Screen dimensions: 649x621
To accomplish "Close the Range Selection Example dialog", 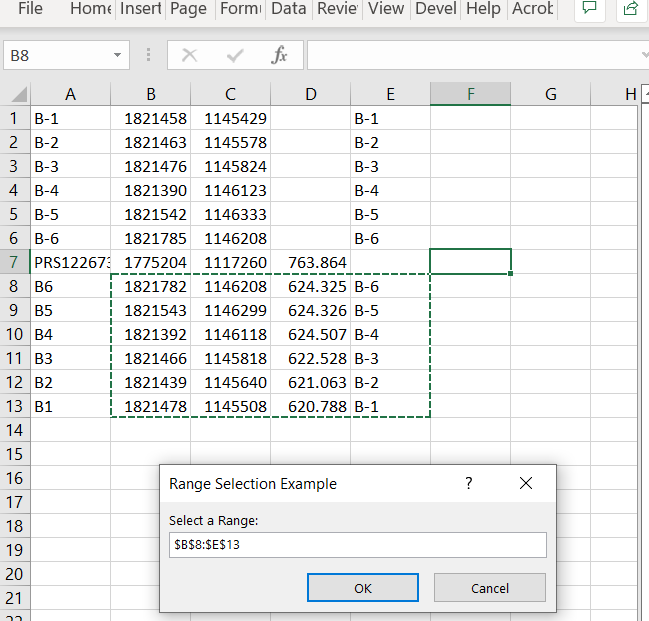I will [526, 483].
